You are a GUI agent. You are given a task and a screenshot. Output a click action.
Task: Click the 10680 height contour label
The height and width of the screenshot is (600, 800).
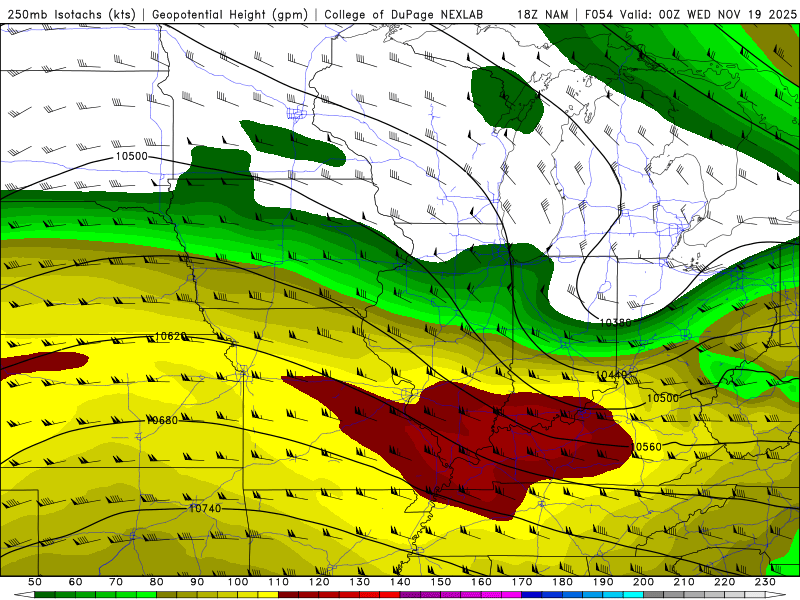coord(162,420)
